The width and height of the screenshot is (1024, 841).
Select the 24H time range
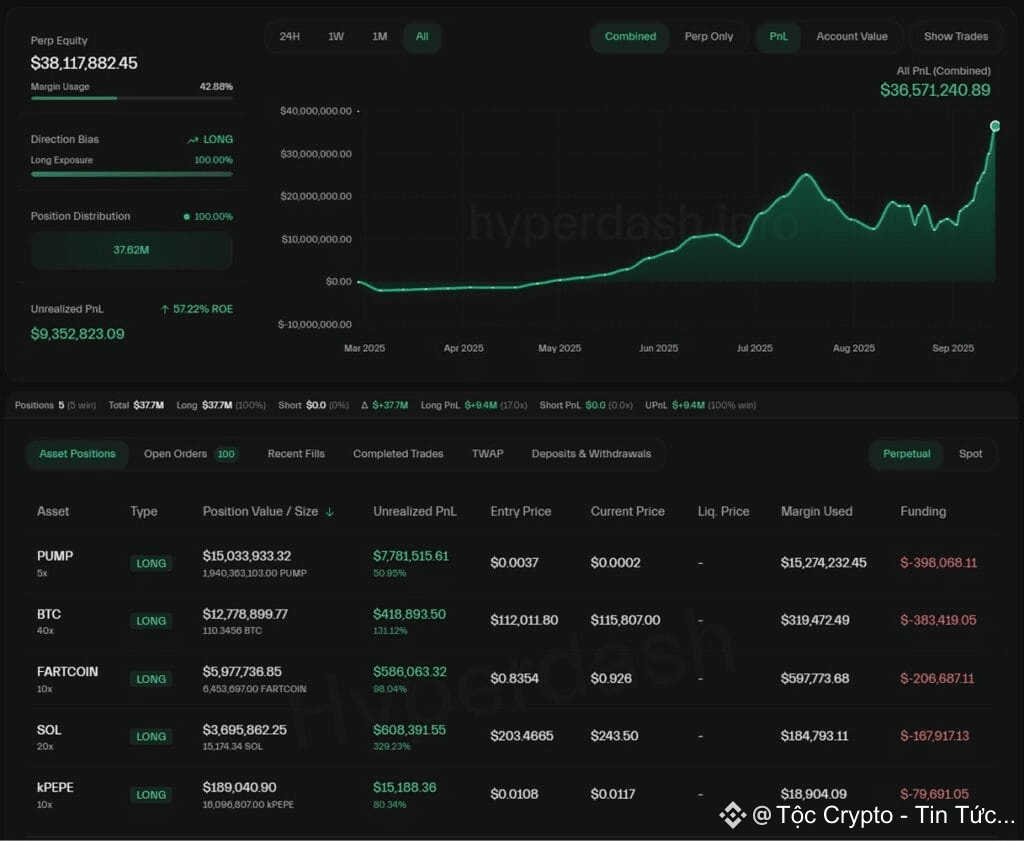pos(290,37)
